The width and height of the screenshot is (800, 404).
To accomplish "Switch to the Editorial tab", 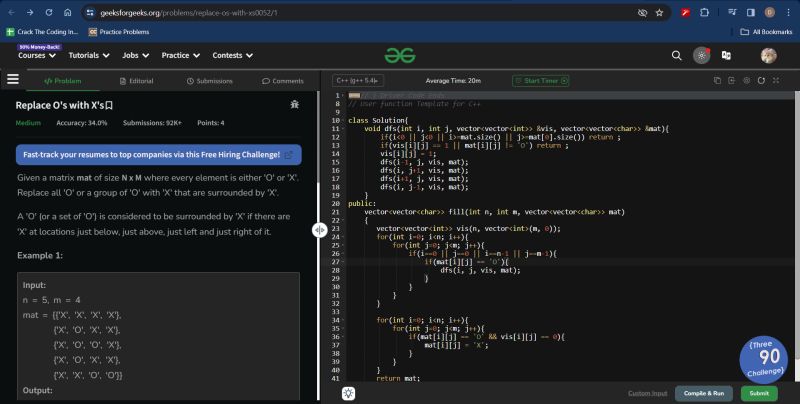I will 136,80.
